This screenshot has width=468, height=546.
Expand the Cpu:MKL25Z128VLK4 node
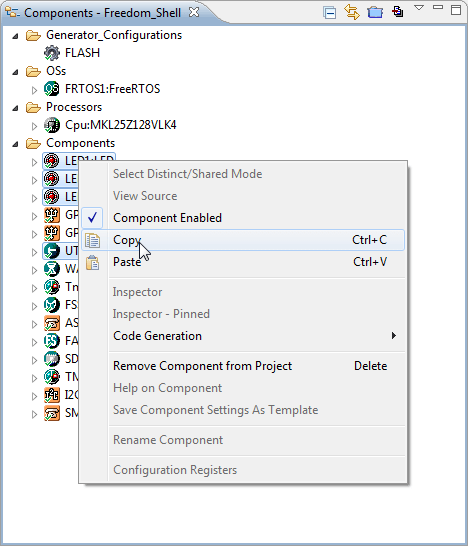pos(34,126)
